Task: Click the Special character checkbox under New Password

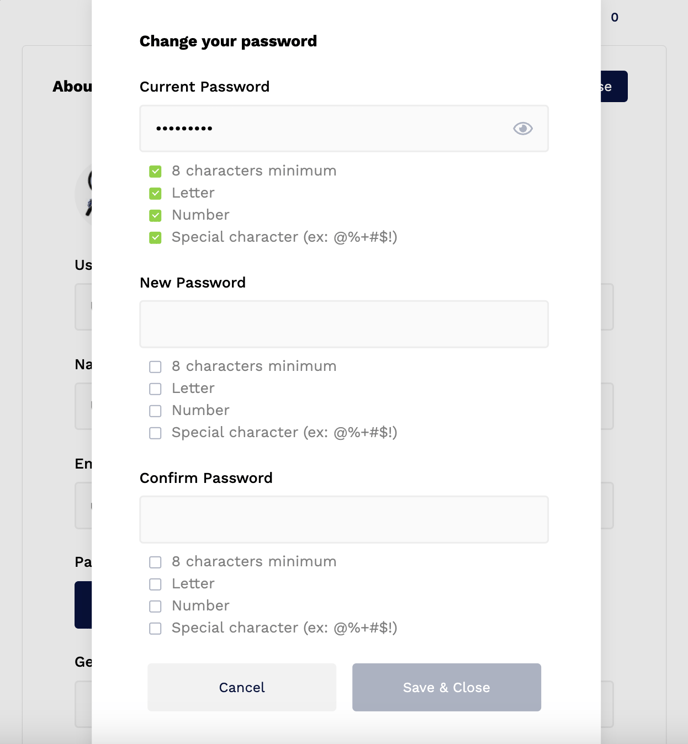Action: pos(155,433)
